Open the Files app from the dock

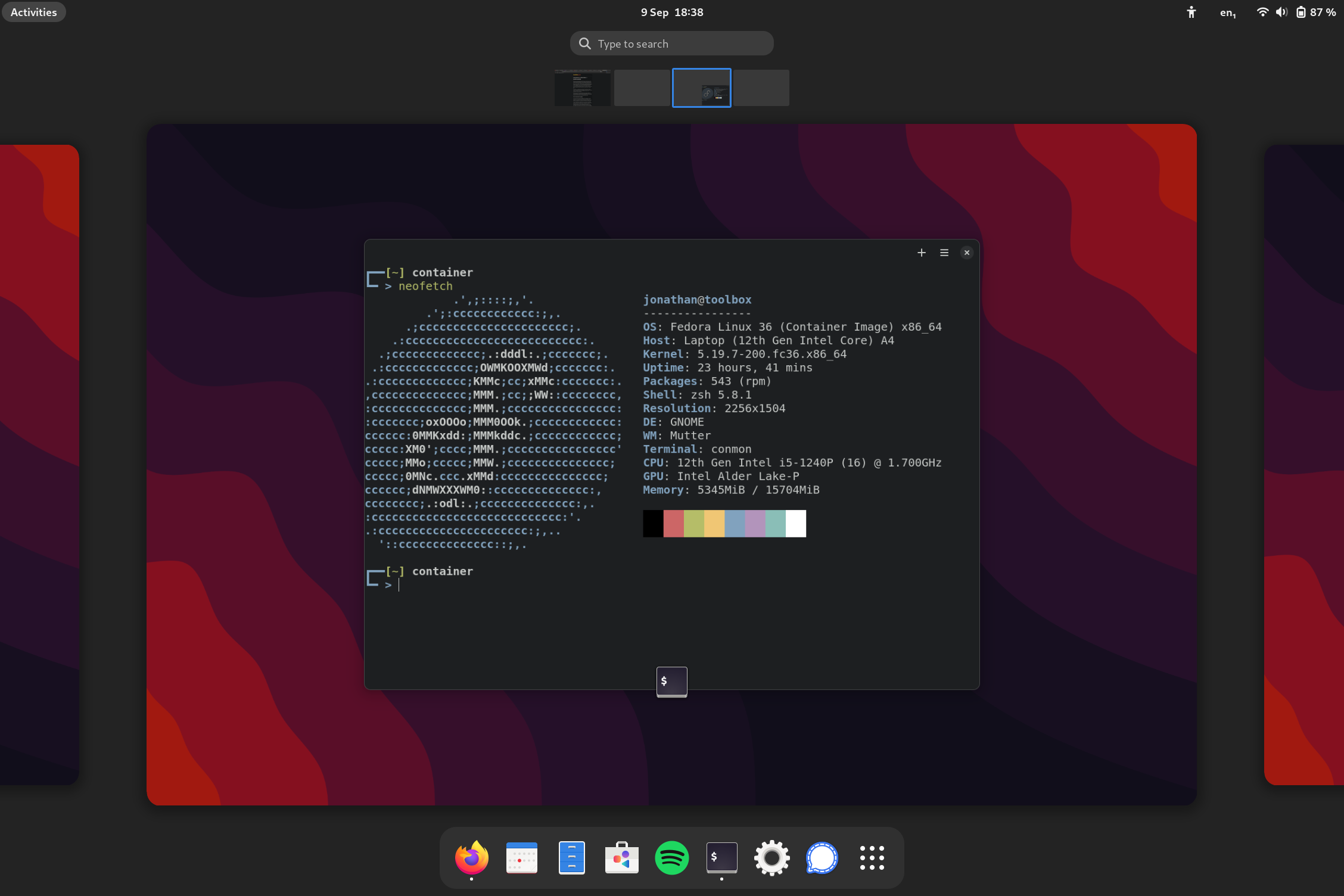[x=571, y=858]
